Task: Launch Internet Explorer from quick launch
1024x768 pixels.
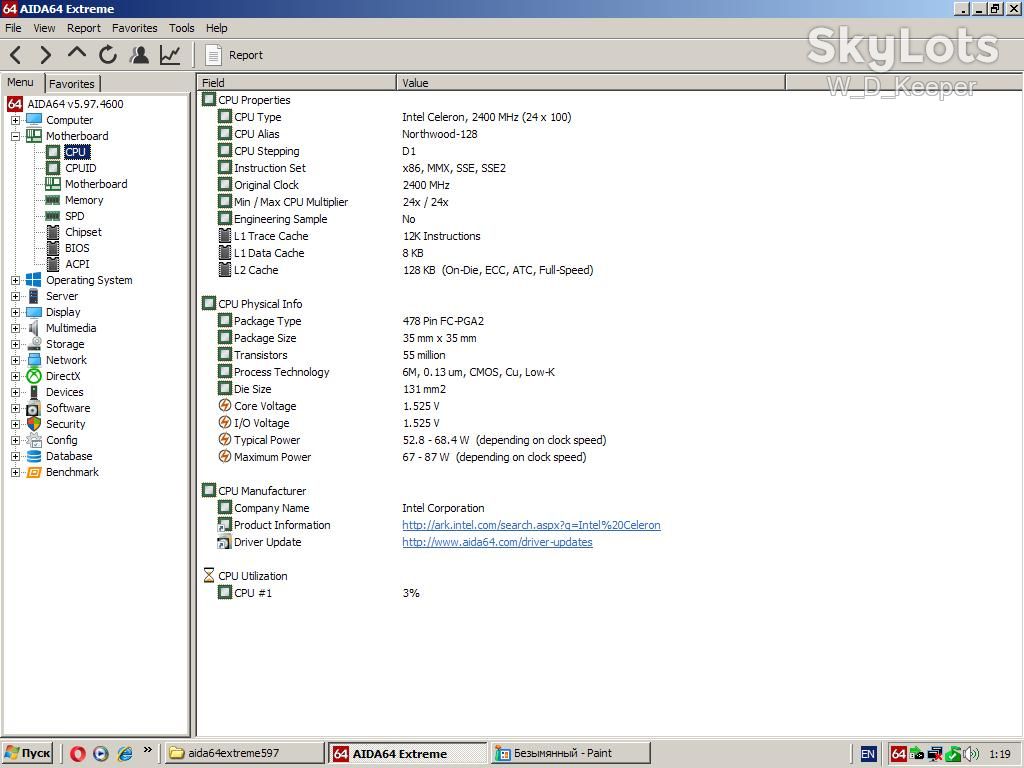Action: [x=125, y=754]
